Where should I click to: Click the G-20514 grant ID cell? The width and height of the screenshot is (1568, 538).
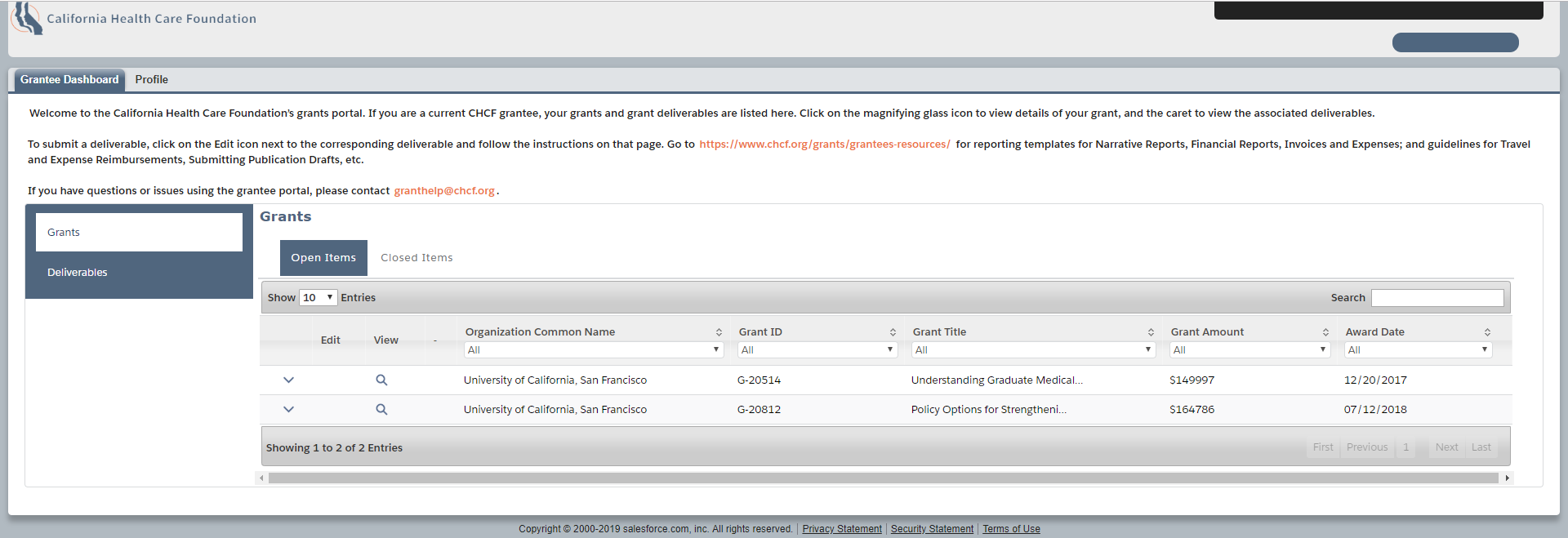(x=759, y=380)
